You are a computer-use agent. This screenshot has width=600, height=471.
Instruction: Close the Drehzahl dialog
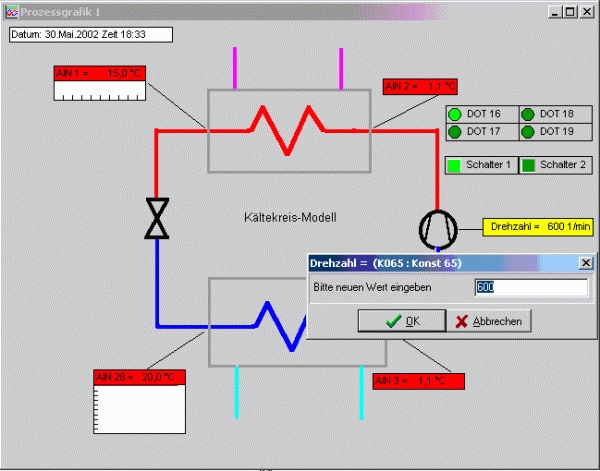(x=586, y=263)
